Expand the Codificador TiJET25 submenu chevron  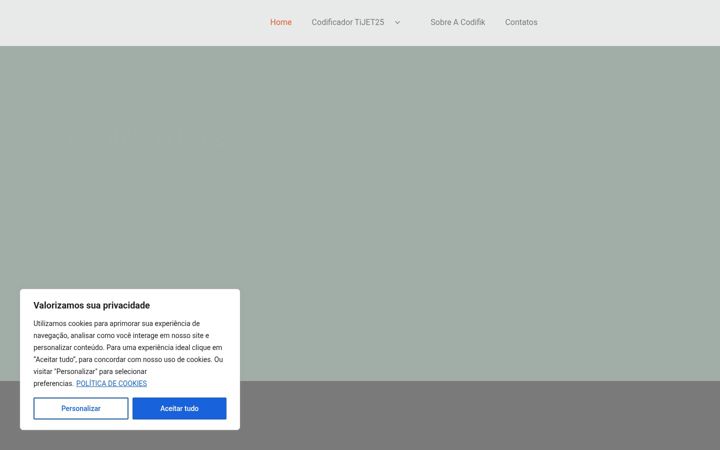[x=398, y=22]
